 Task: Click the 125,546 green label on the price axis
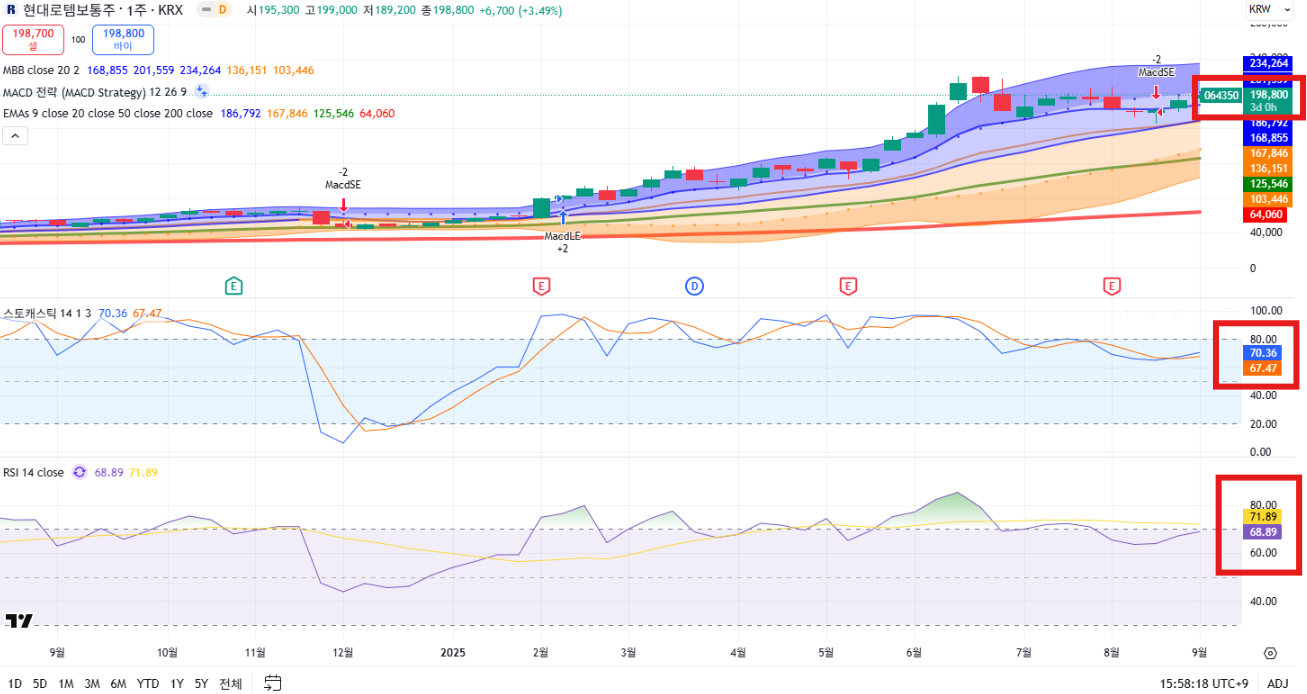[1266, 184]
